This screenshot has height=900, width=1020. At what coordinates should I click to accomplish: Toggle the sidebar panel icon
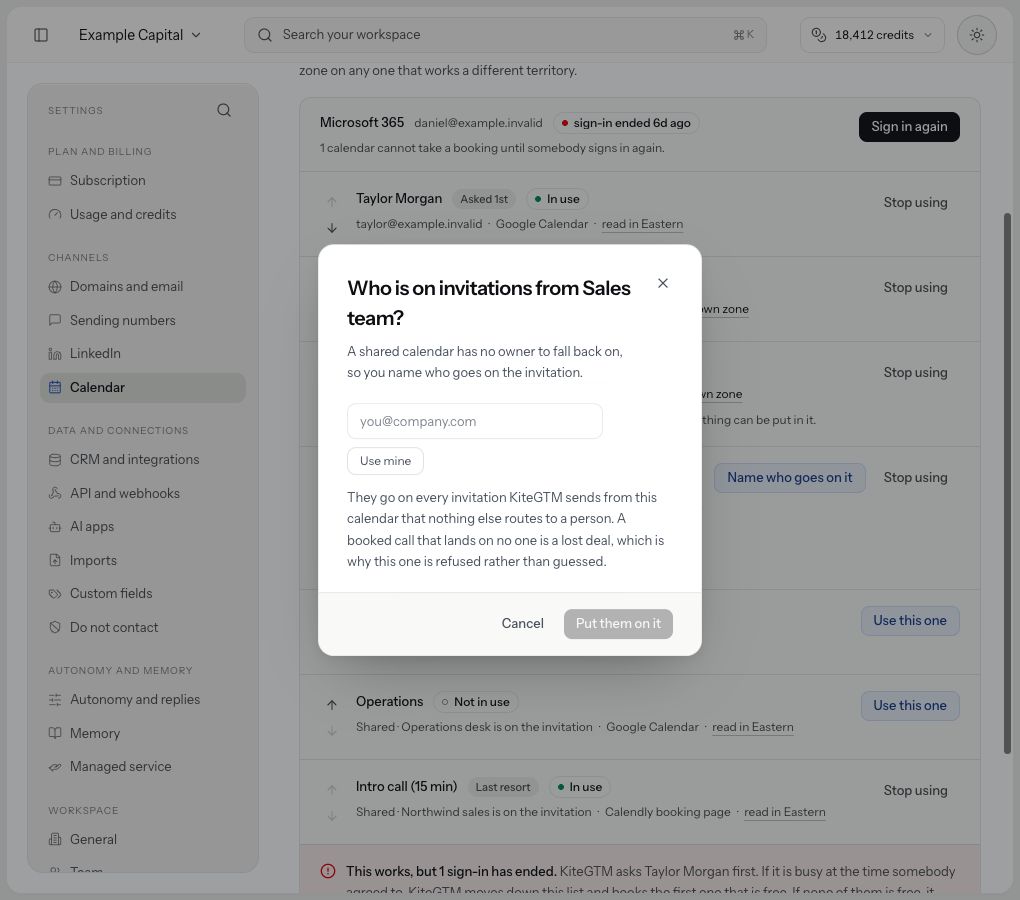(41, 35)
